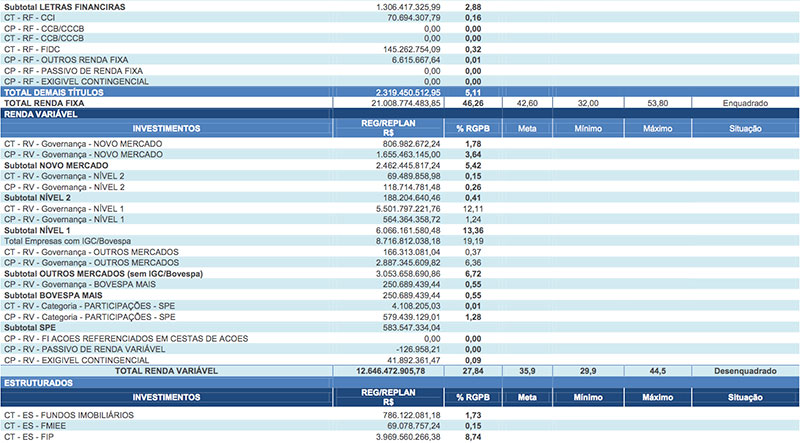The height and width of the screenshot is (443, 800).
Task: Select the Subtotal LETRAS FINANCIRAS row label
Action: pyautogui.click(x=65, y=6)
